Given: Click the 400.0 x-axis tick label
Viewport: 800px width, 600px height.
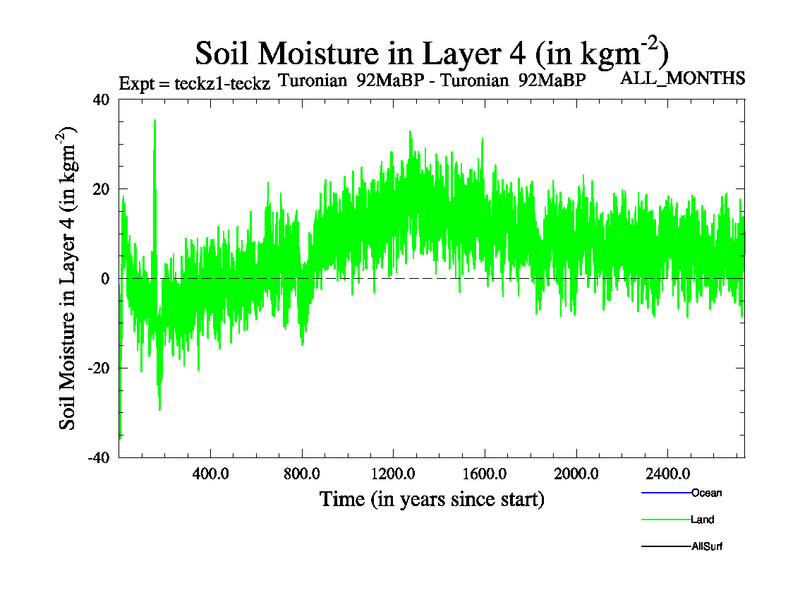Looking at the screenshot, I should click(x=210, y=472).
